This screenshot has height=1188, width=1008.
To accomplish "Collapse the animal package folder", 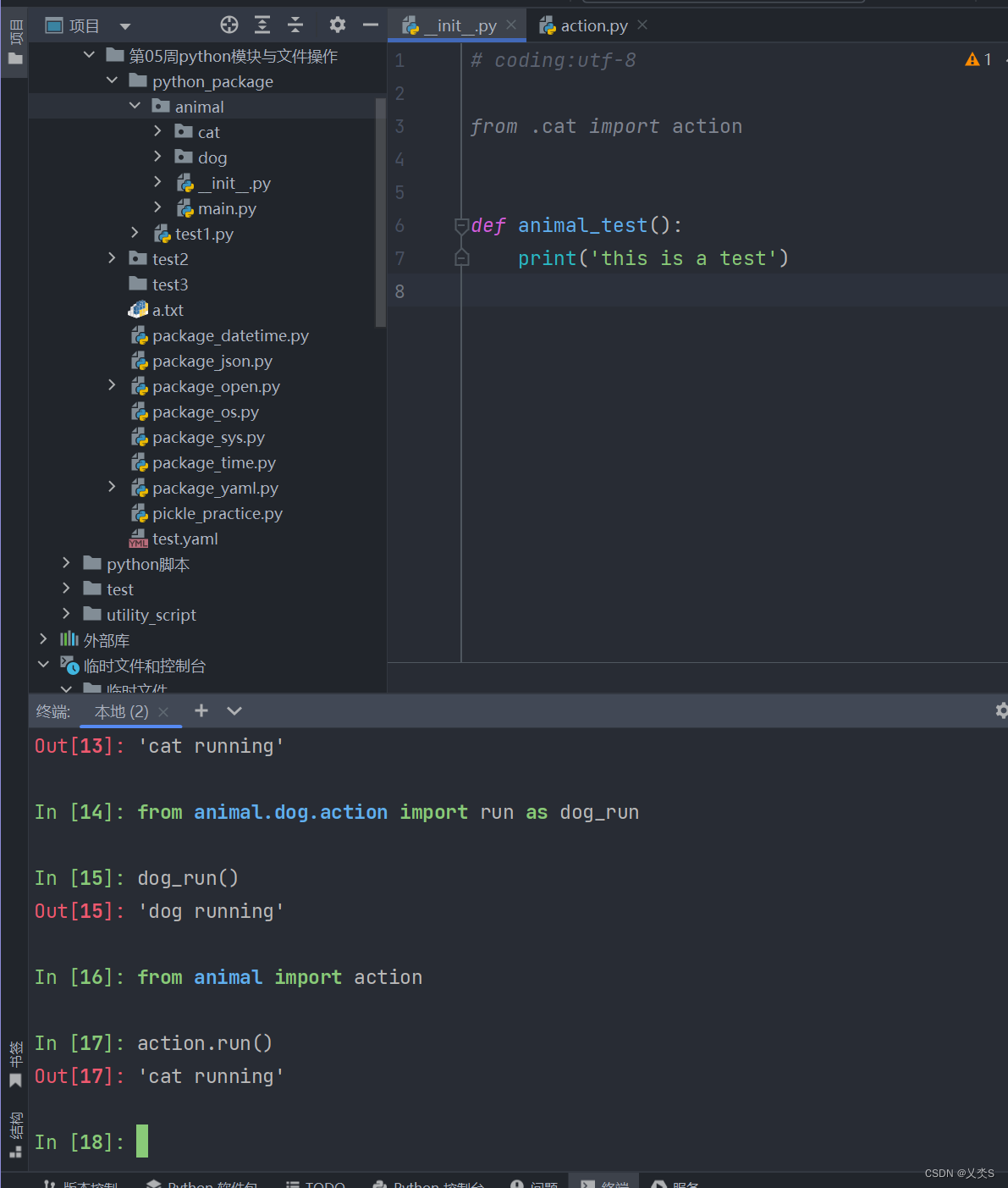I will click(x=135, y=106).
